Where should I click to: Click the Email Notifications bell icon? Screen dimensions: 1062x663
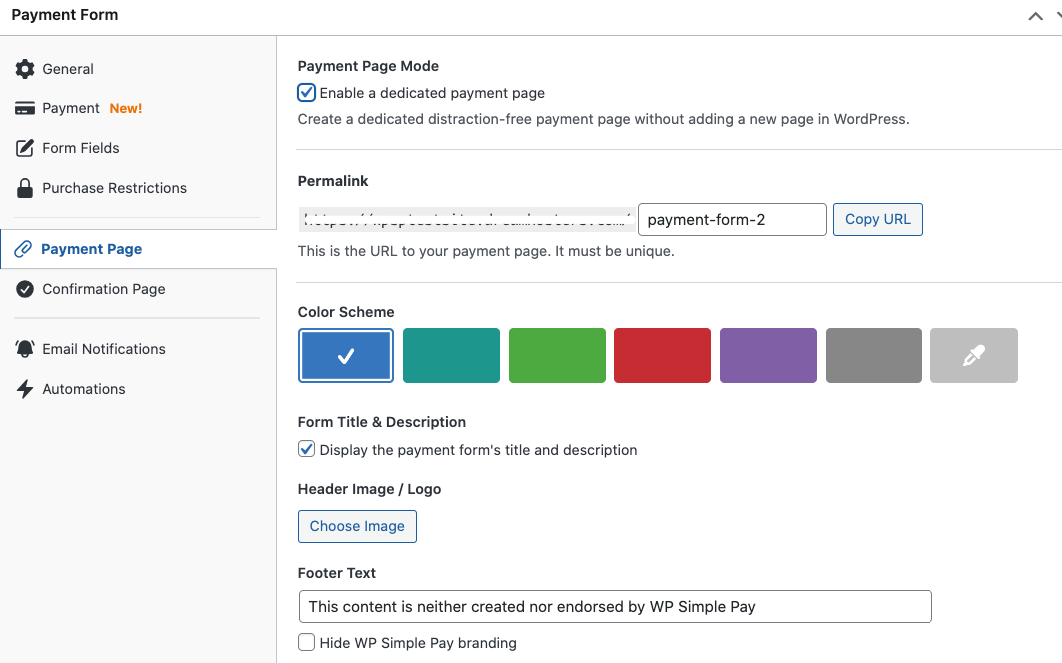pyautogui.click(x=25, y=349)
